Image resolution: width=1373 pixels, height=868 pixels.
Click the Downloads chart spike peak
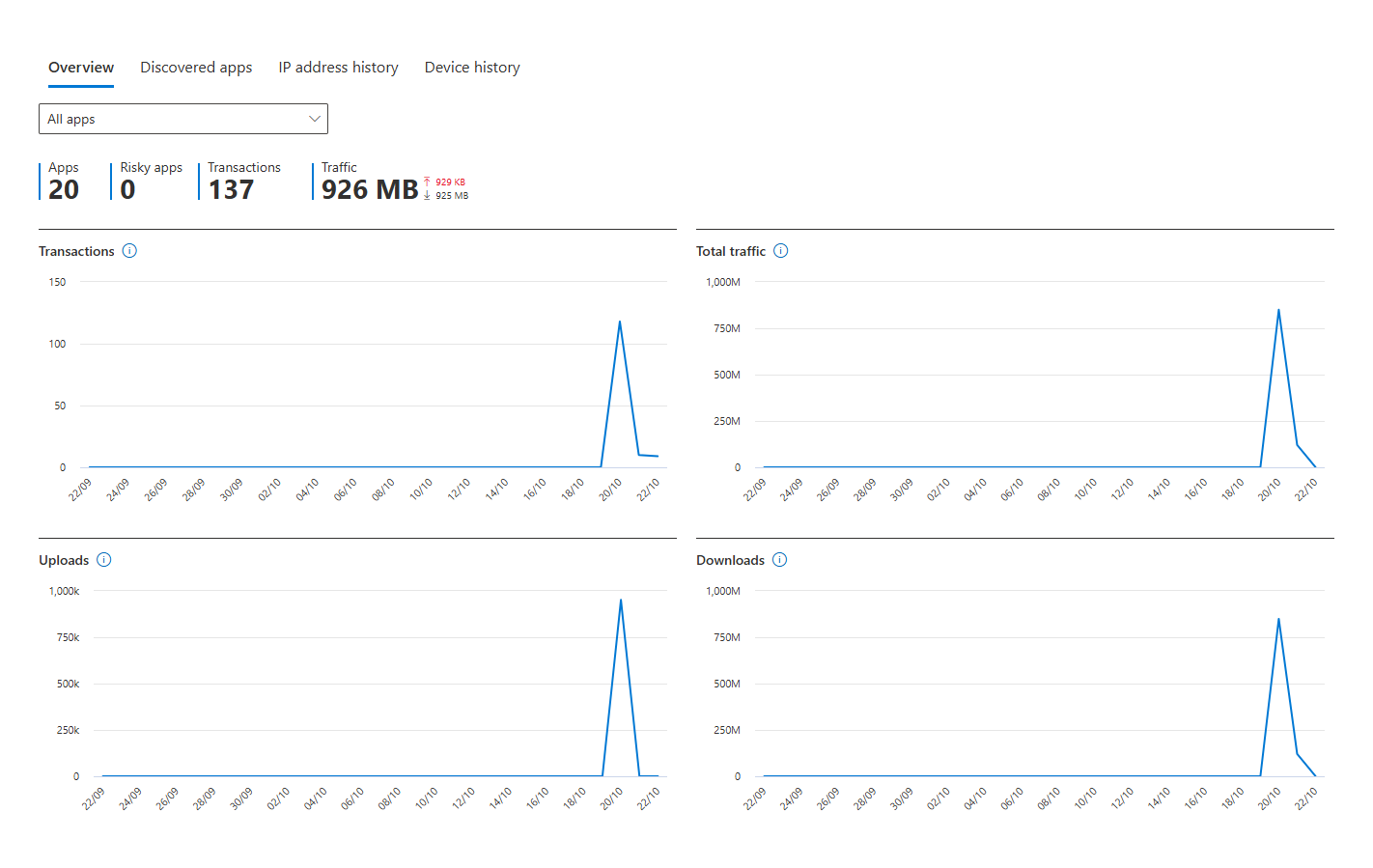point(1278,619)
